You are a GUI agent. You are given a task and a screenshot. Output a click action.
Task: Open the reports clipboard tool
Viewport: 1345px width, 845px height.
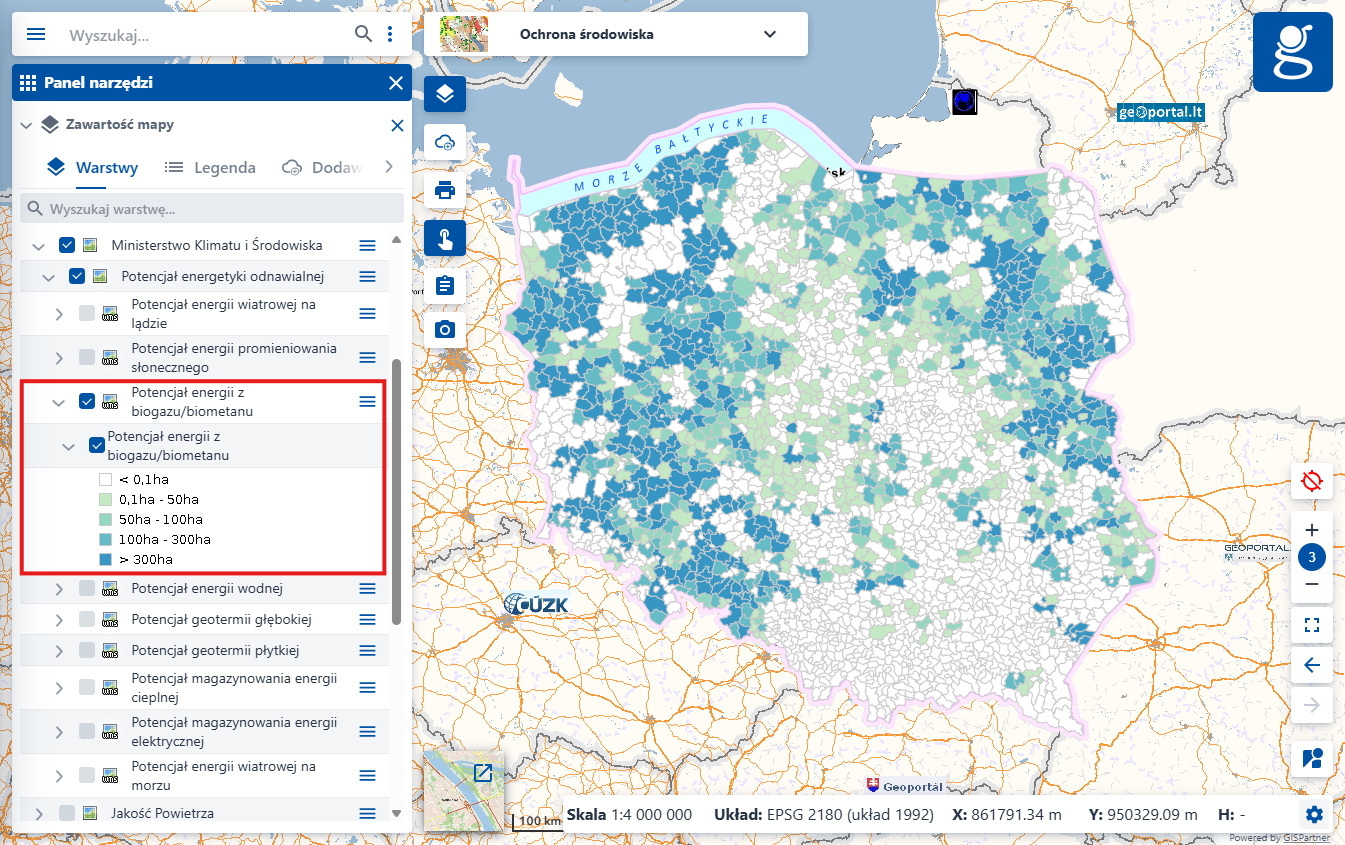pos(444,284)
